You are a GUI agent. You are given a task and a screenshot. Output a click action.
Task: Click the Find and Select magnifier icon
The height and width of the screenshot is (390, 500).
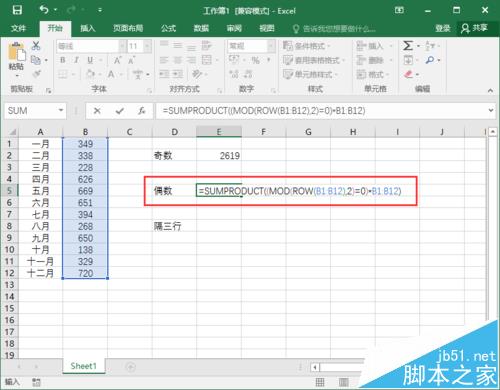click(x=430, y=60)
